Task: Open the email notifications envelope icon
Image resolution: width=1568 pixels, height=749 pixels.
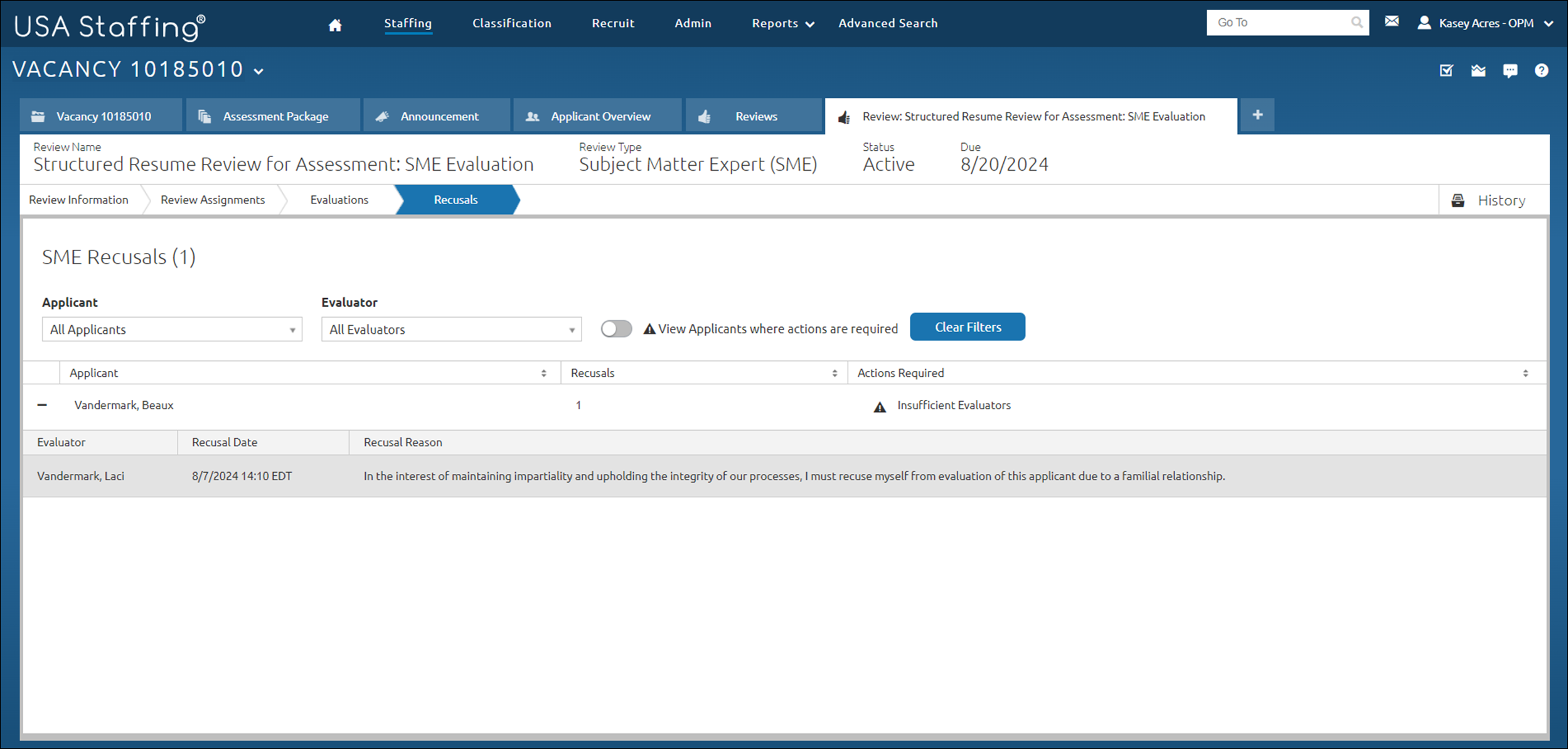Action: (1390, 21)
